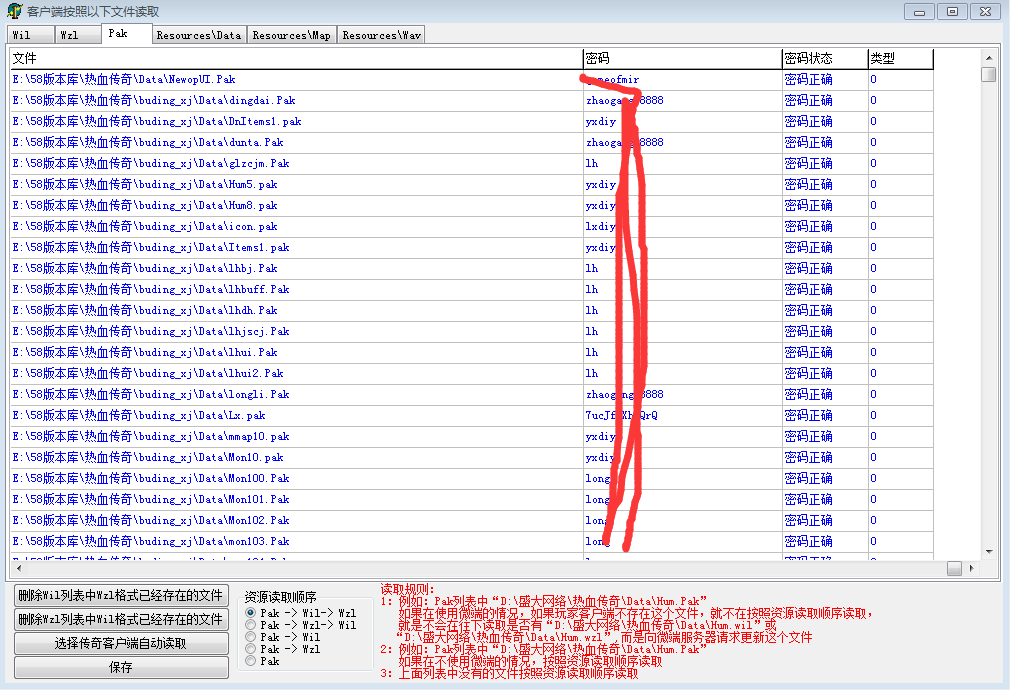This screenshot has height=690, width=1010.
Task: Select 'Pak -> Wzl-> Wil' read order
Action: 251,624
